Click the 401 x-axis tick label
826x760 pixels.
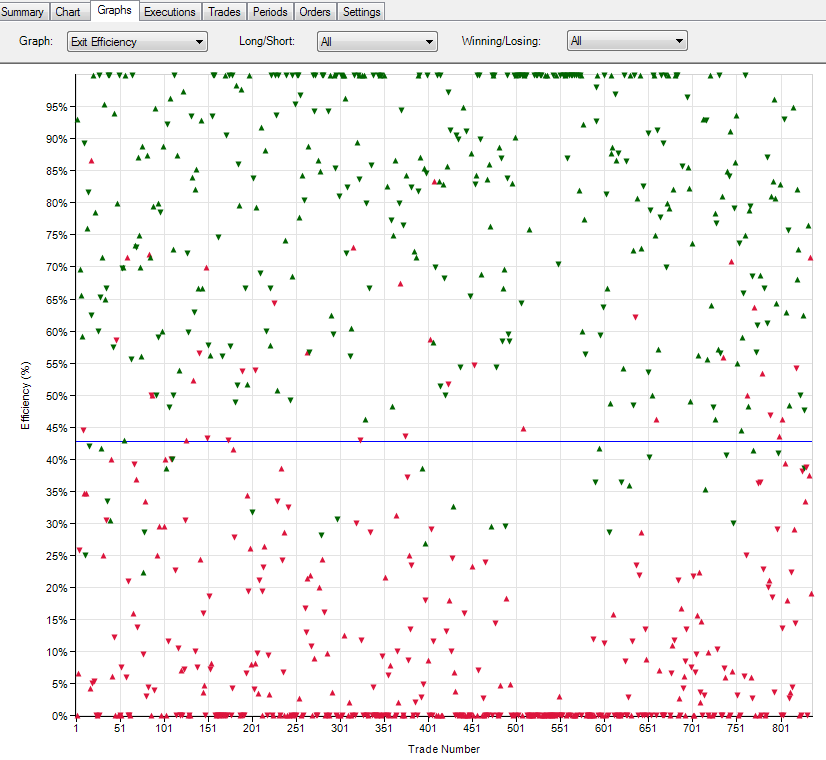point(428,728)
